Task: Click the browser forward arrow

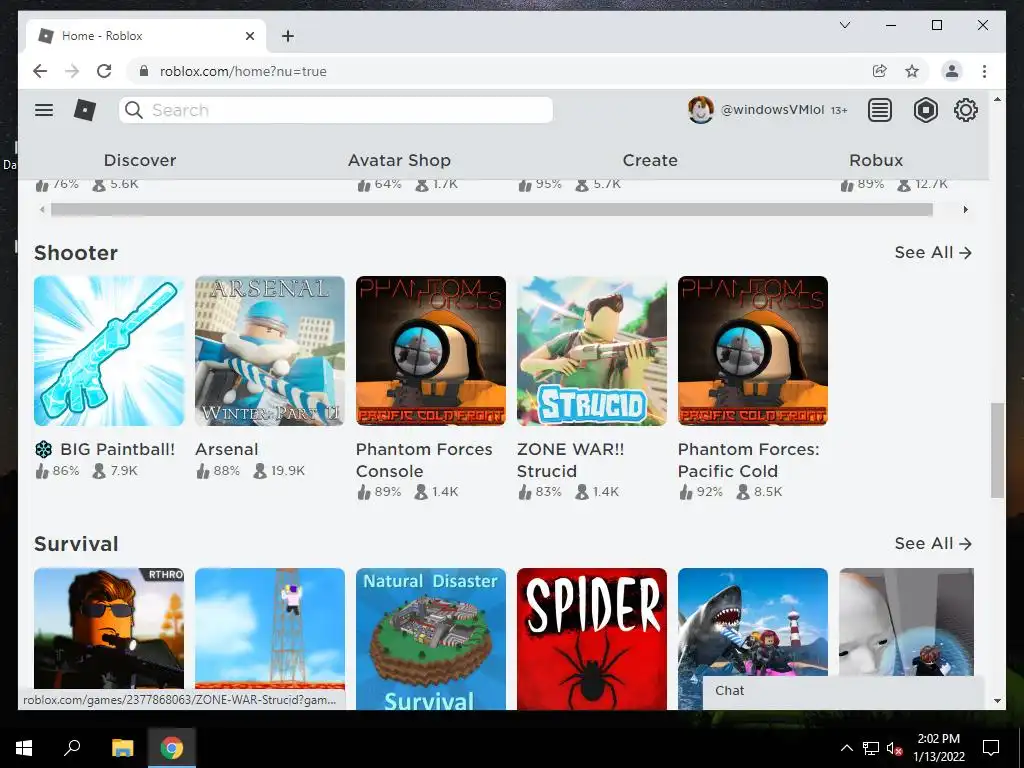Action: pos(72,71)
